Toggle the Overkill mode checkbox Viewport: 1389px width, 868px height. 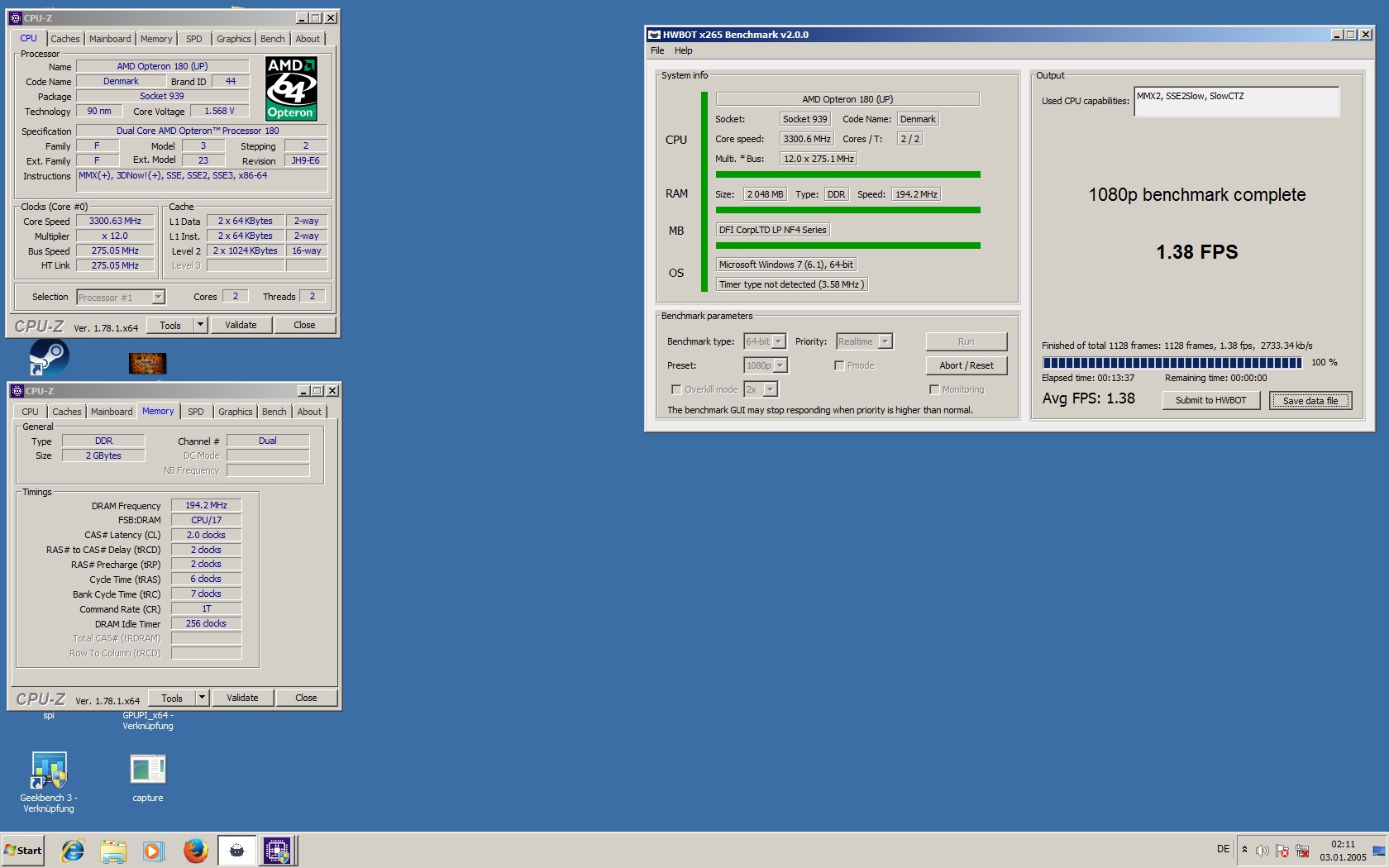(x=676, y=389)
